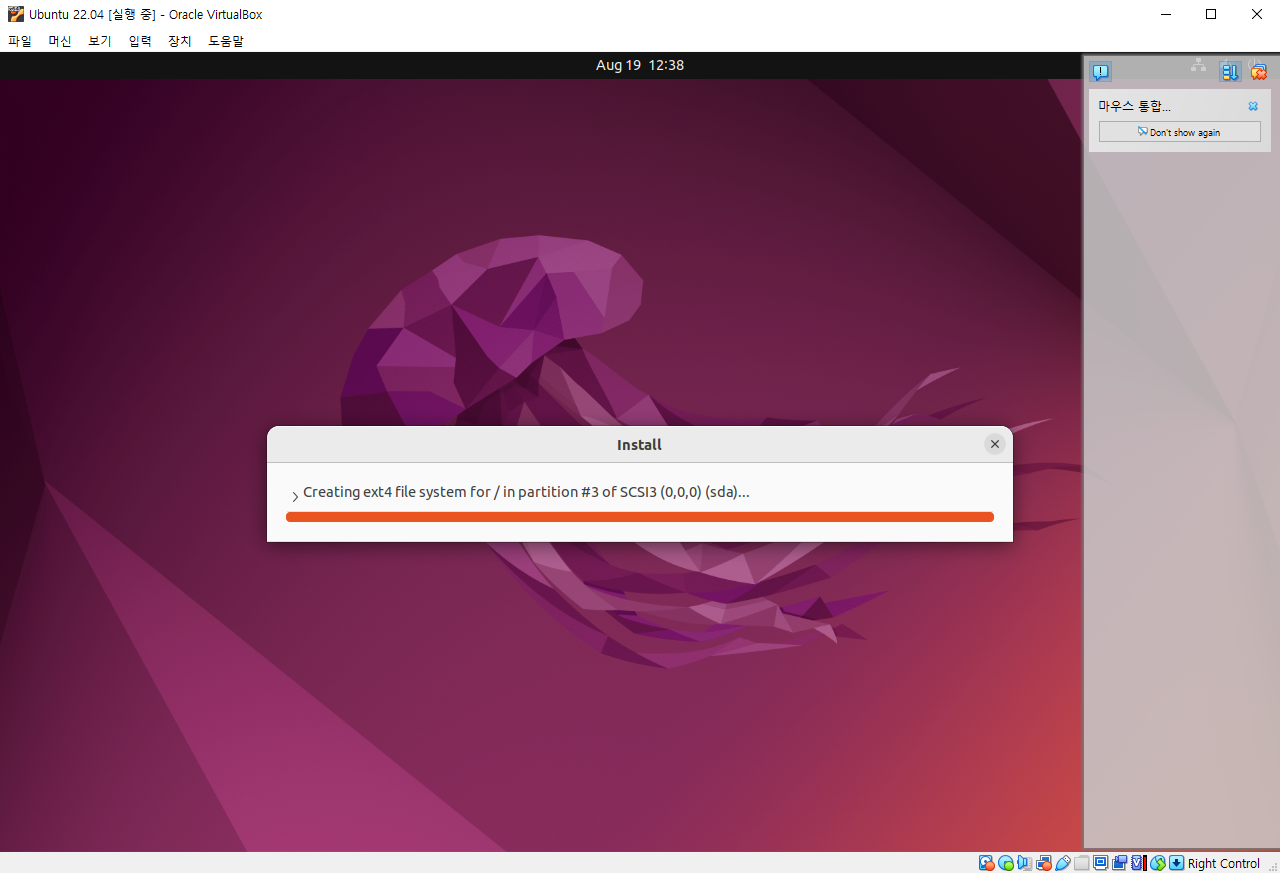
Task: Open the Ubuntu network icon in top bar
Action: tap(1198, 65)
